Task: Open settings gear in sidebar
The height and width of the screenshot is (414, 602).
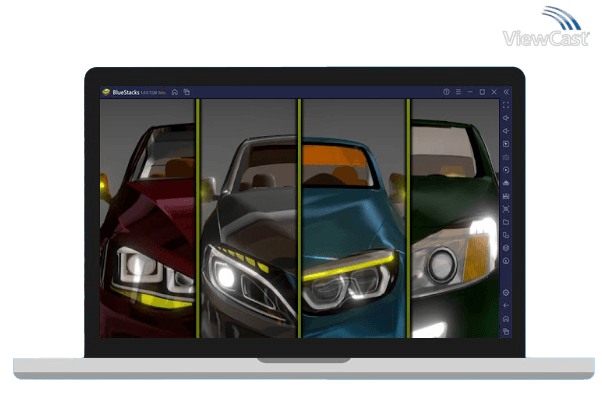Action: click(x=506, y=293)
